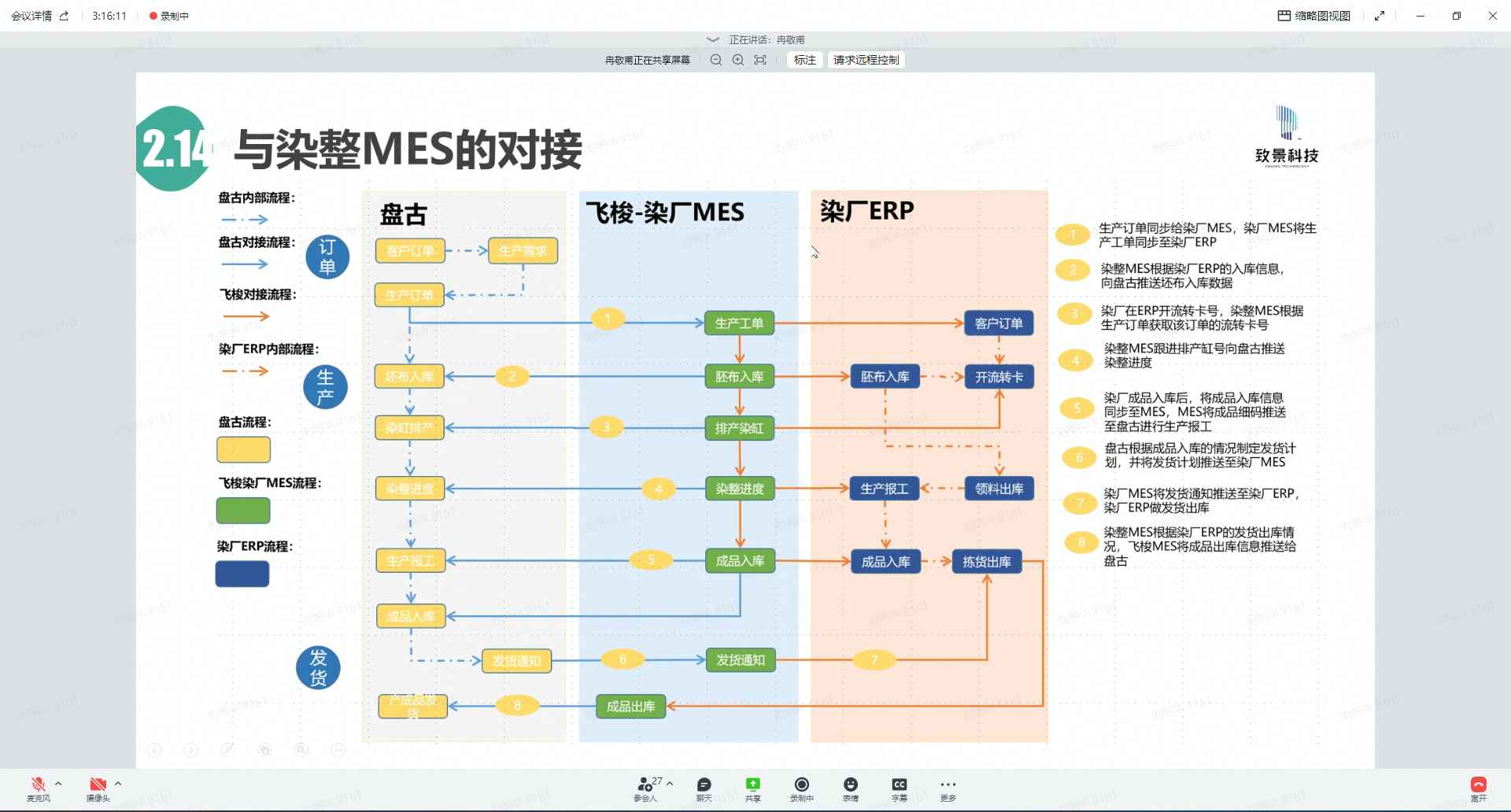This screenshot has height=812, width=1511.
Task: Zoom out the shared screen
Action: (716, 60)
